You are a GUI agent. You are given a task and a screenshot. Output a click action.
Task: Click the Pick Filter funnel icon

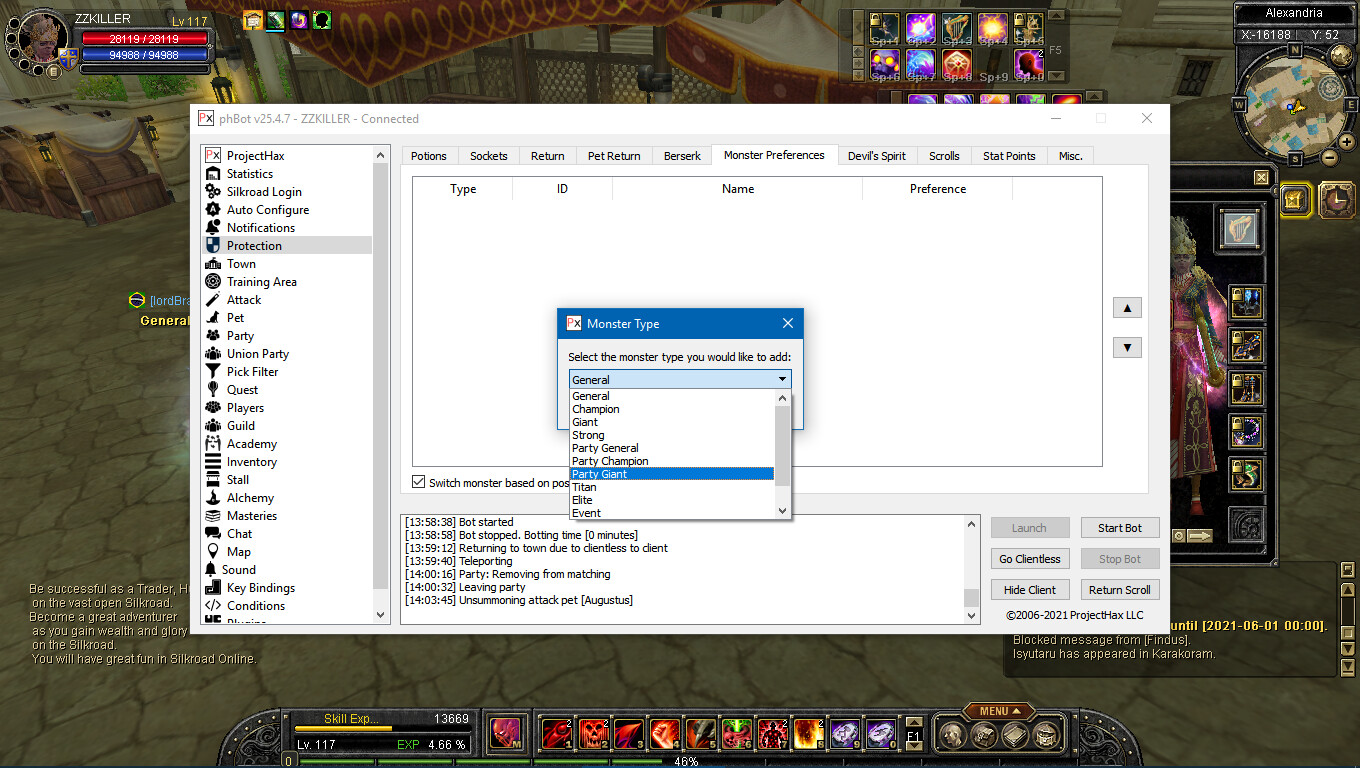point(212,372)
